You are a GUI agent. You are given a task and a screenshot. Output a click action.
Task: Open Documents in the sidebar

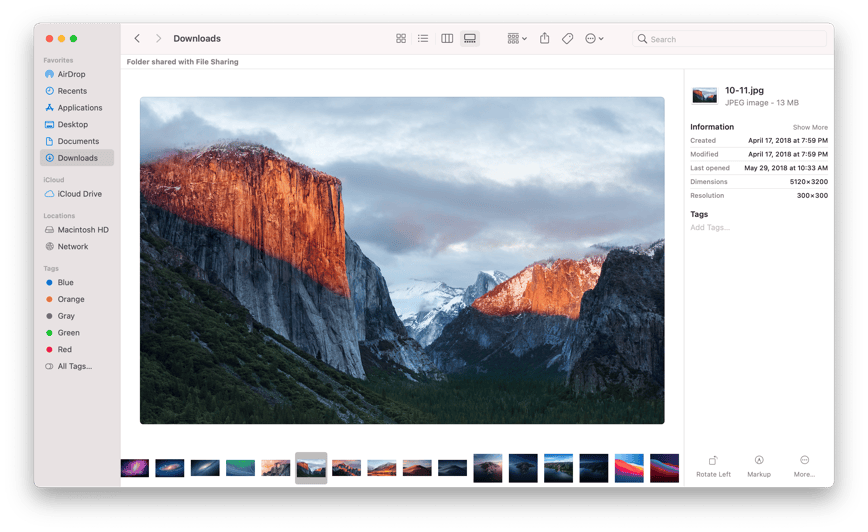click(x=77, y=141)
